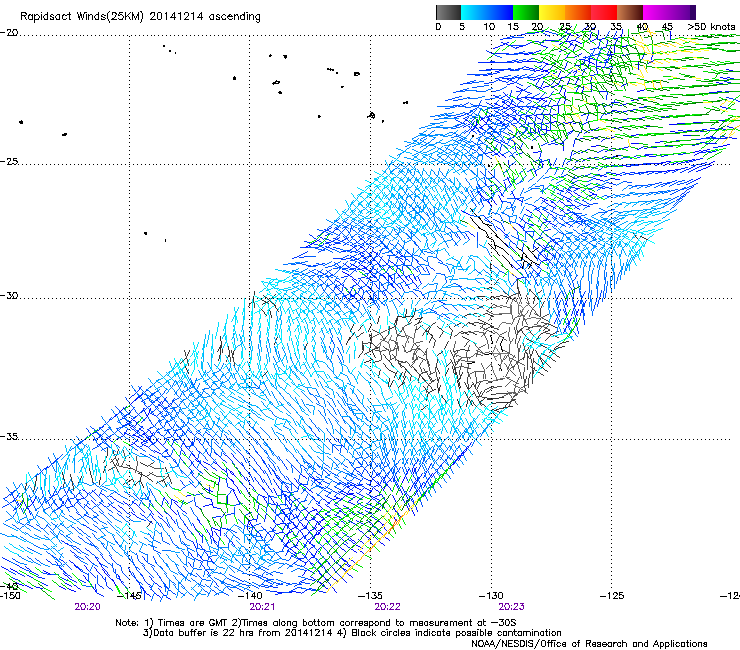This screenshot has height=650, width=740.
Task: Click the purple time label 20:20
Action: click(87, 607)
